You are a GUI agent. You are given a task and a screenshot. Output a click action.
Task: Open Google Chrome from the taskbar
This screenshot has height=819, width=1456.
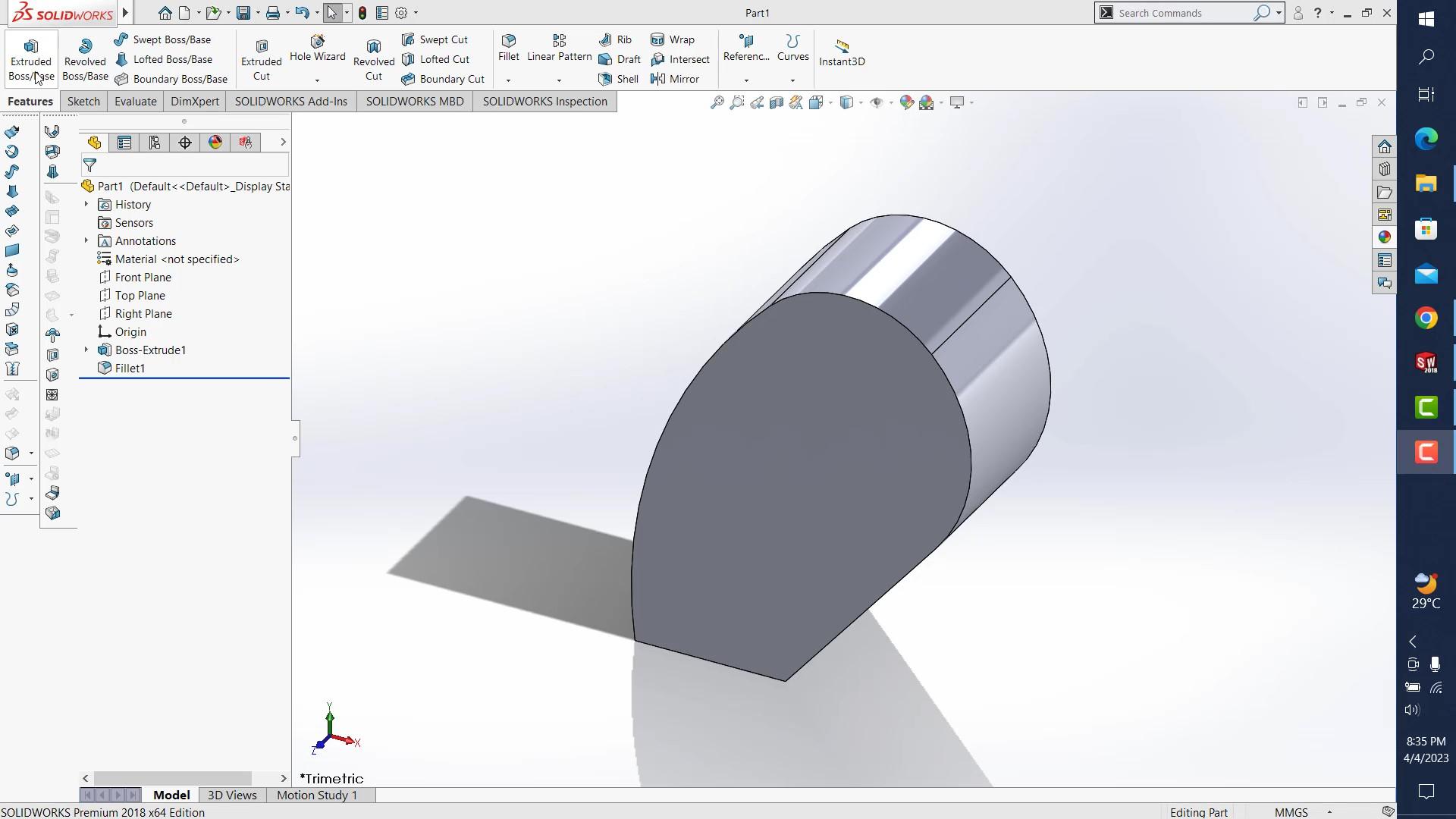pos(1426,318)
